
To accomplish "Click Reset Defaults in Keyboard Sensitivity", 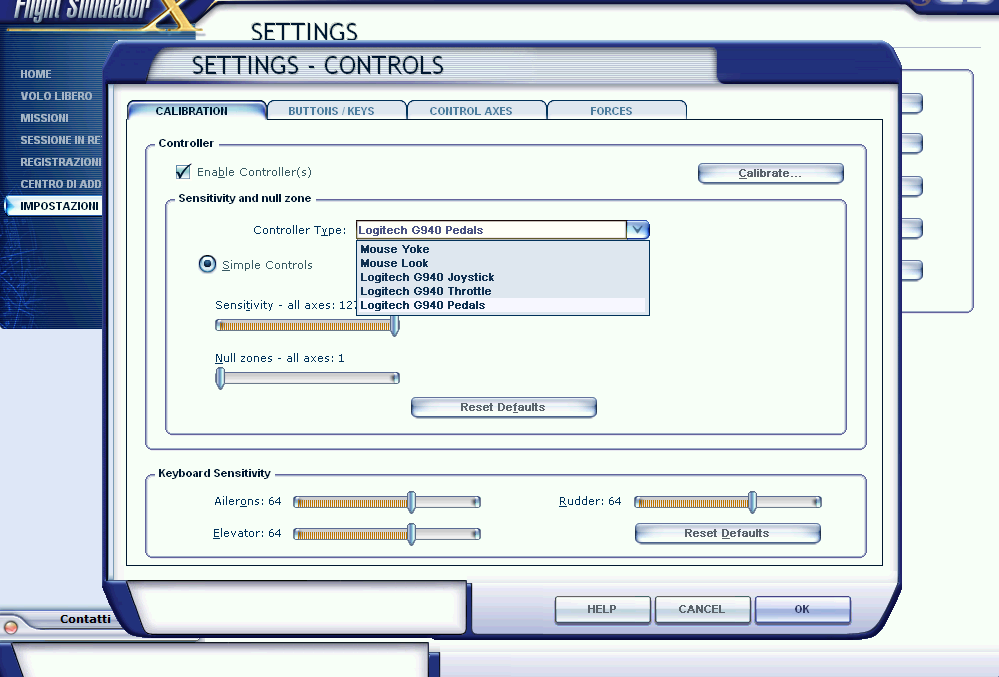I will (x=728, y=533).
